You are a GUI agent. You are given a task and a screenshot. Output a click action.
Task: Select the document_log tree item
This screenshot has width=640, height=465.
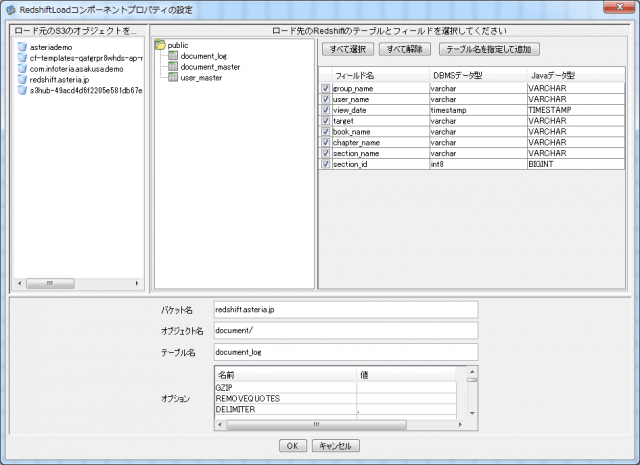(x=204, y=56)
